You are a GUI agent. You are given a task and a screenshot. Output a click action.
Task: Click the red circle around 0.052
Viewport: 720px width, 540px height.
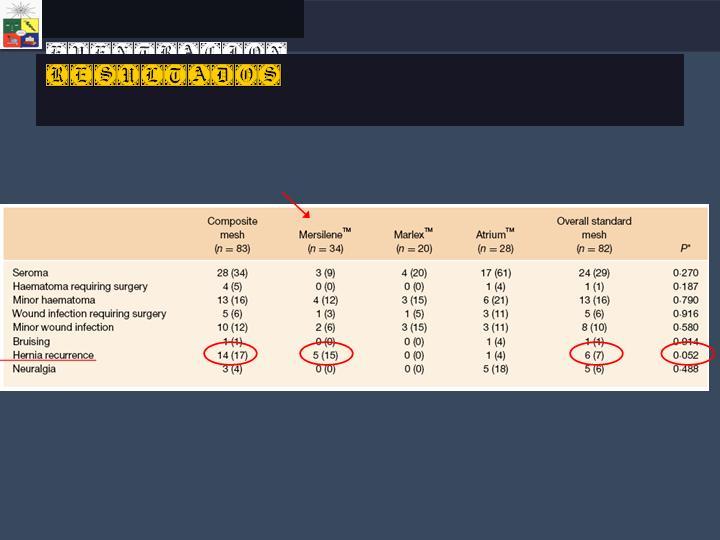click(x=688, y=354)
